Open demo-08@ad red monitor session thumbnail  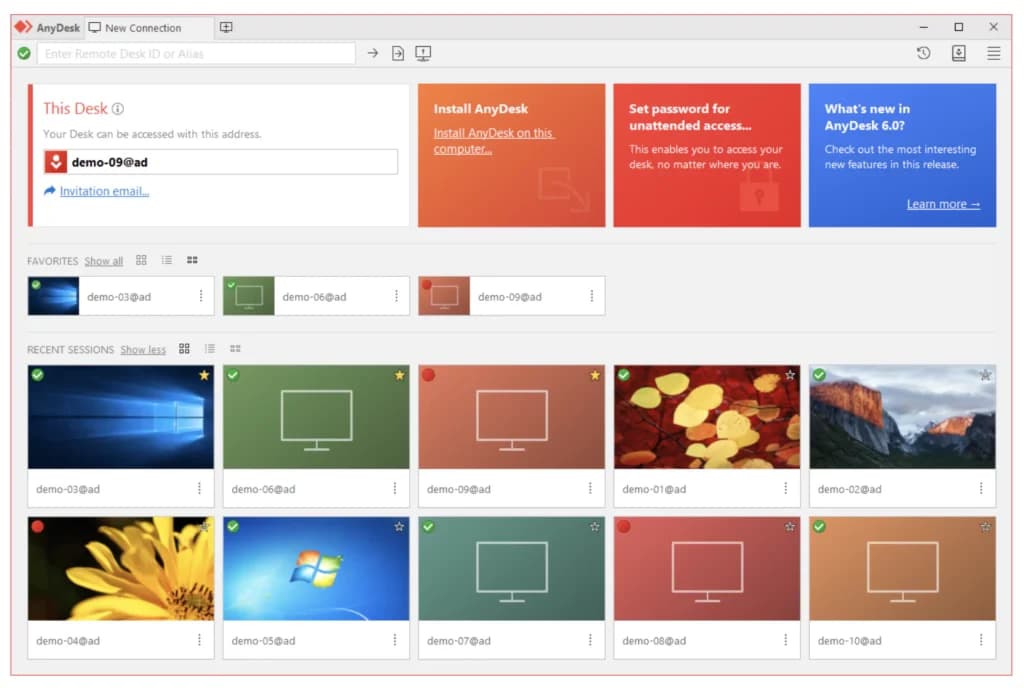(707, 569)
